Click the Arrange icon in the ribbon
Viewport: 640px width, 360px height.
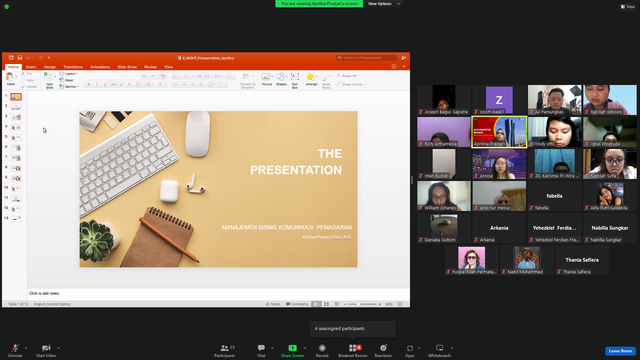(311, 77)
